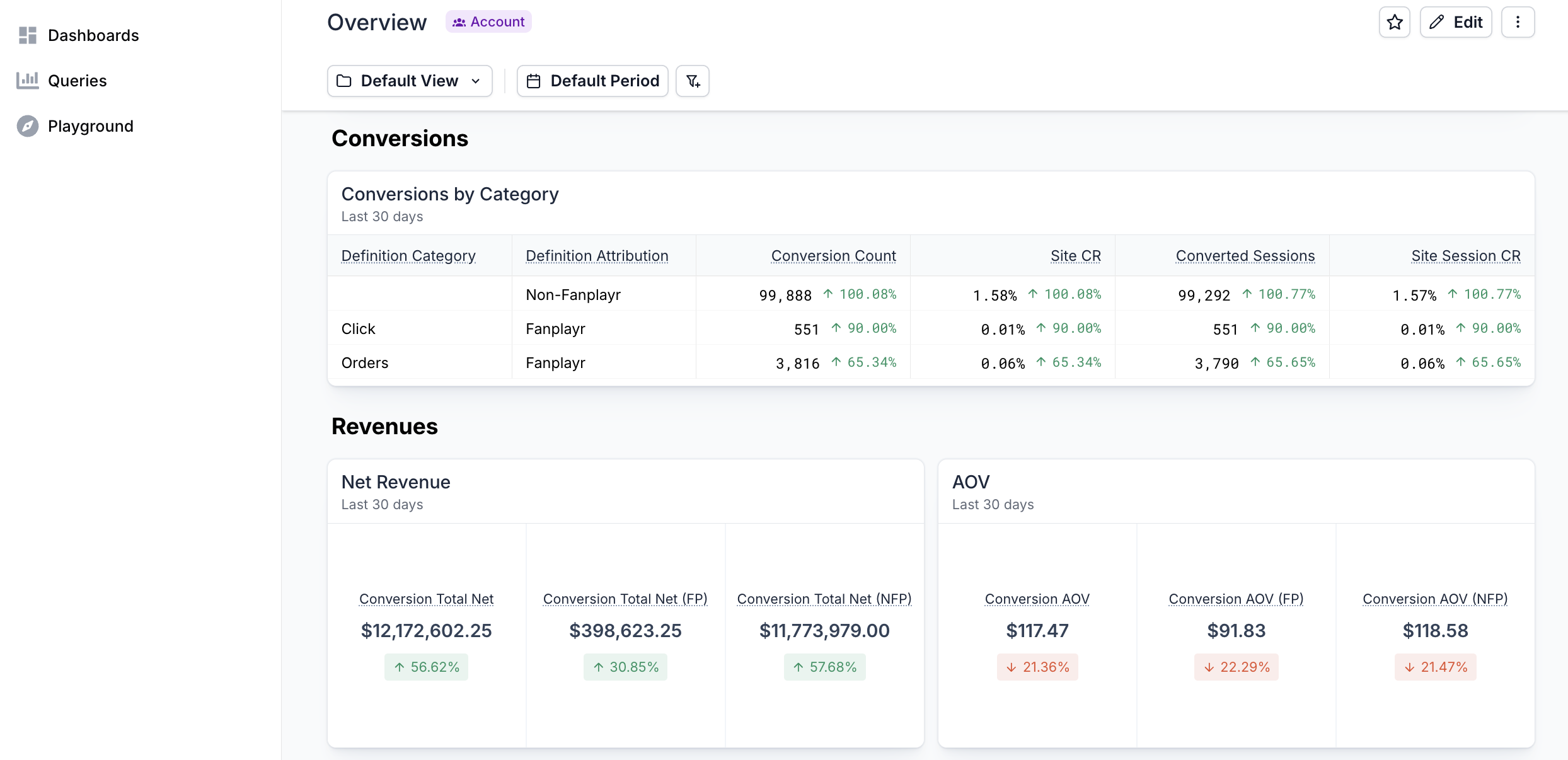This screenshot has width=1568, height=760.
Task: Click the calendar icon in Default Period
Action: tap(534, 81)
